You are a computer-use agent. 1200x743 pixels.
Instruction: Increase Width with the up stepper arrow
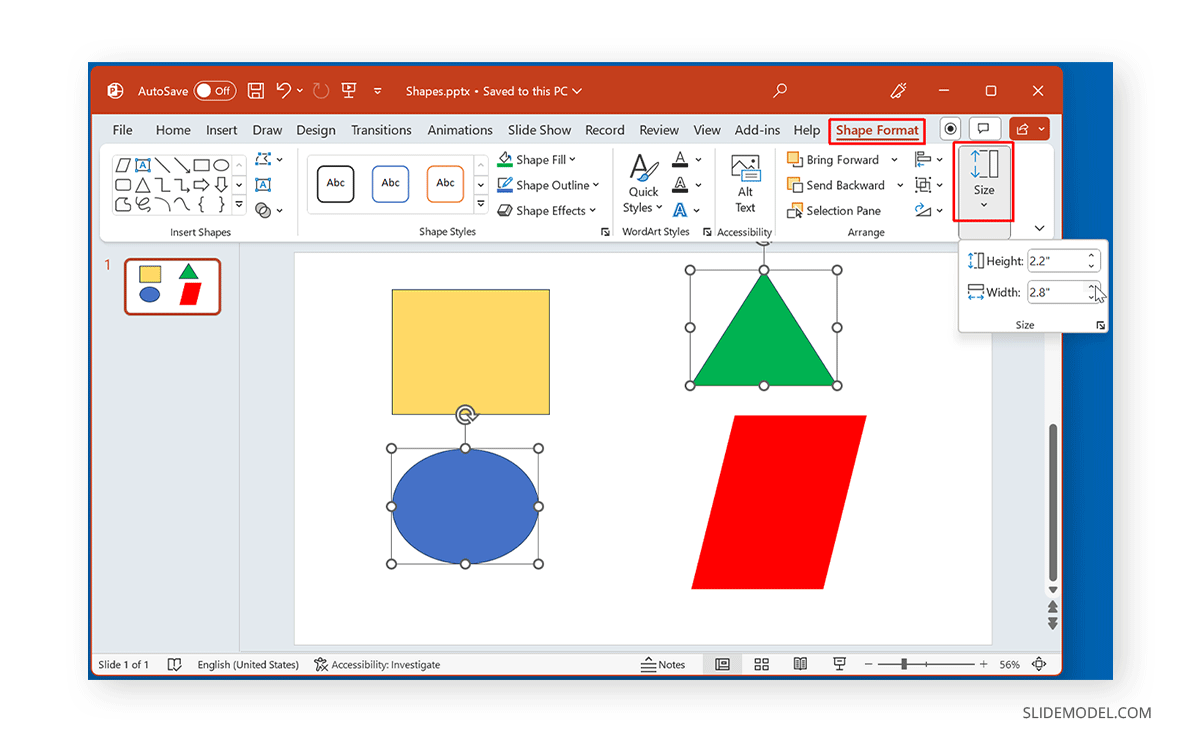click(x=1093, y=287)
